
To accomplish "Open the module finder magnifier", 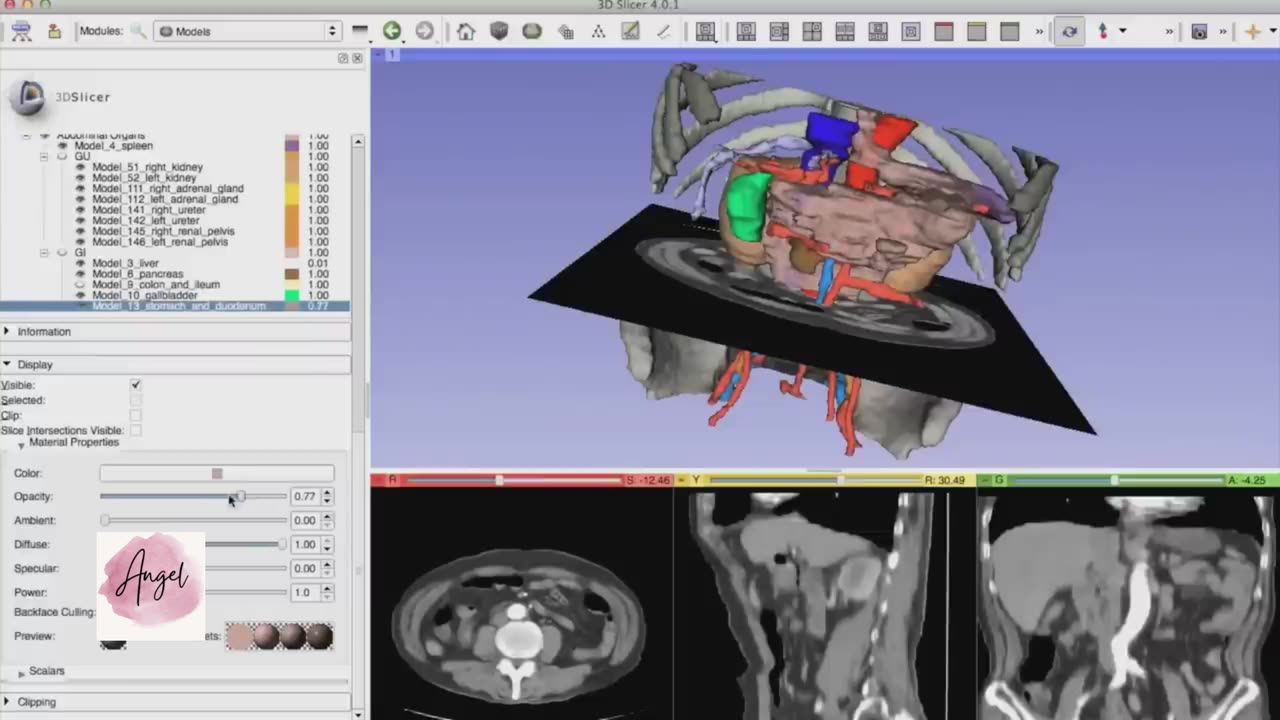I will click(138, 31).
